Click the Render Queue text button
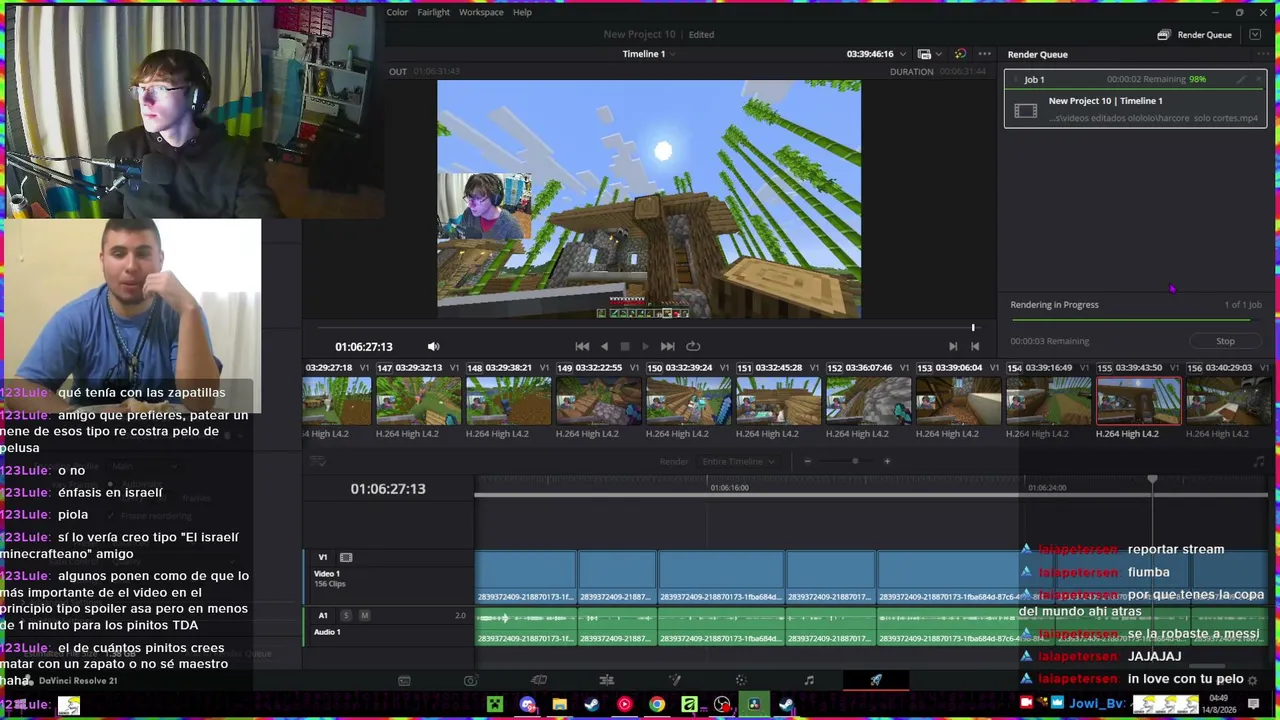The height and width of the screenshot is (720, 1280). (1204, 35)
